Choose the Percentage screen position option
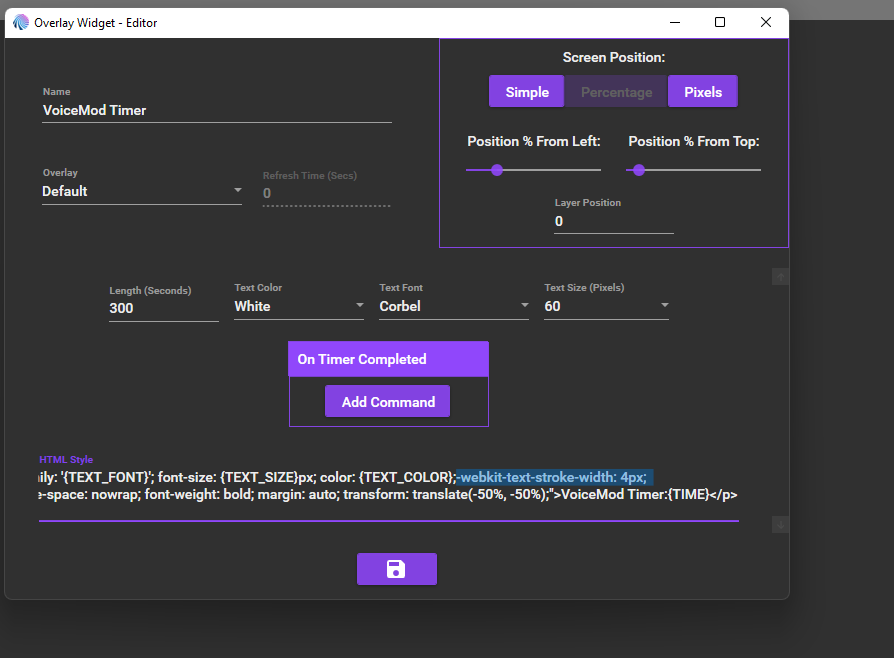The height and width of the screenshot is (658, 894). click(x=616, y=92)
